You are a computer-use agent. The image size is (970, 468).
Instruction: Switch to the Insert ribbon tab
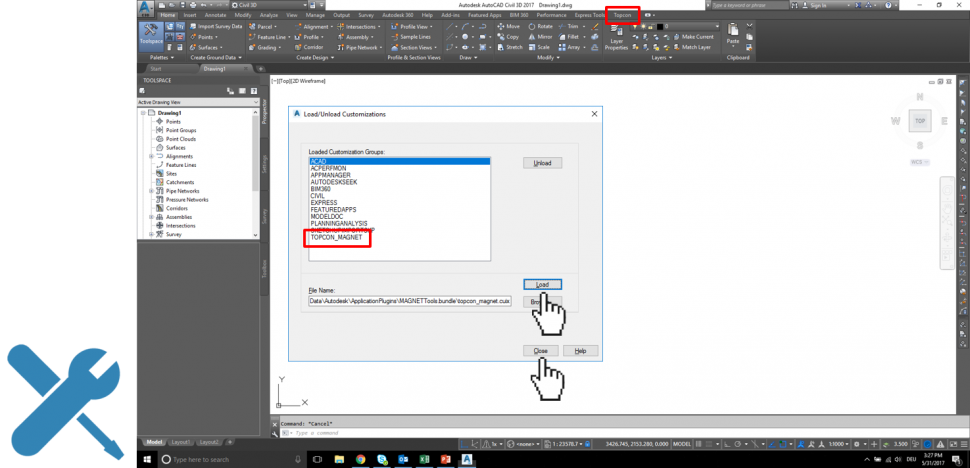click(190, 14)
